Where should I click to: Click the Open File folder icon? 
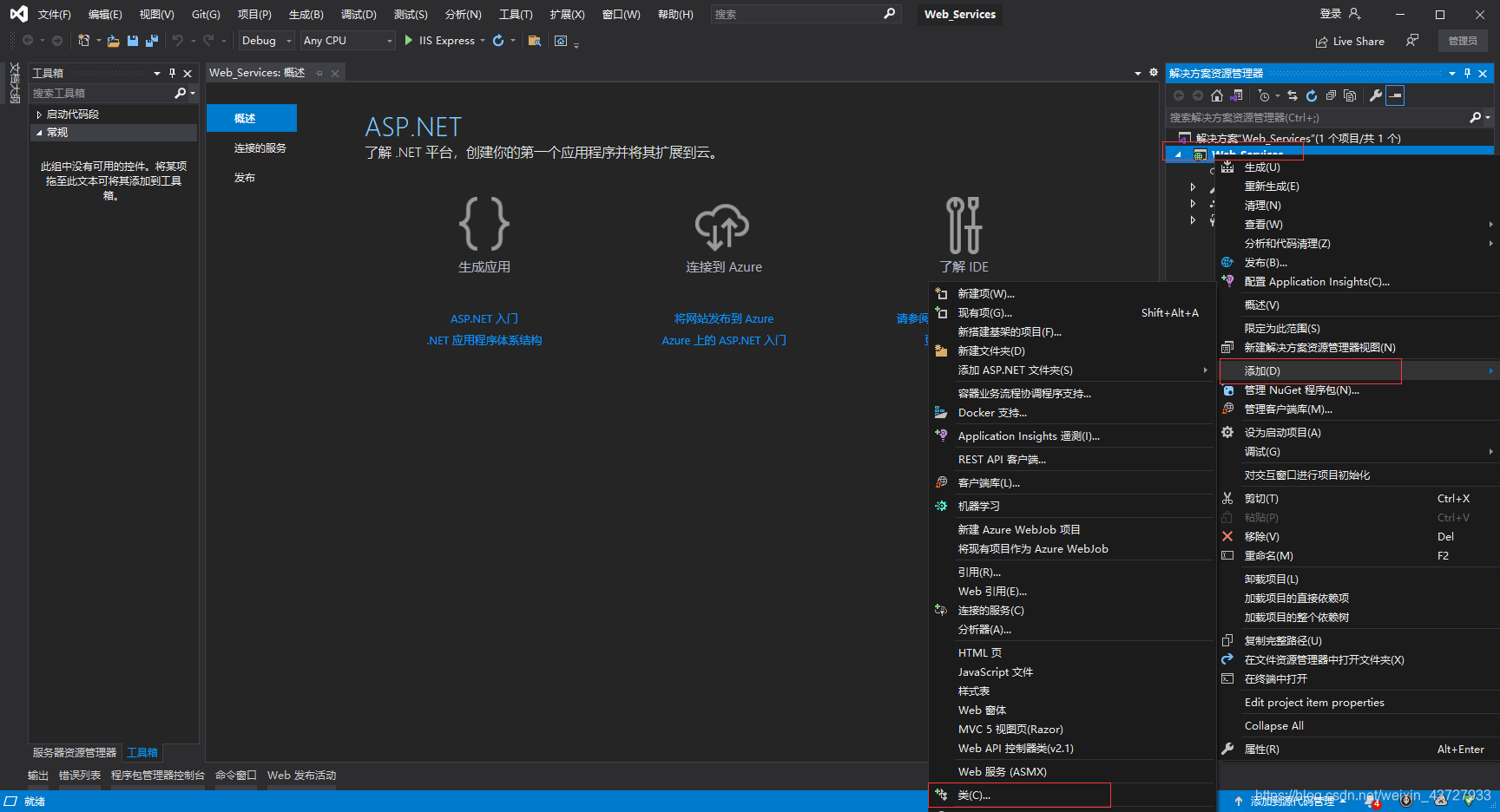pos(114,41)
